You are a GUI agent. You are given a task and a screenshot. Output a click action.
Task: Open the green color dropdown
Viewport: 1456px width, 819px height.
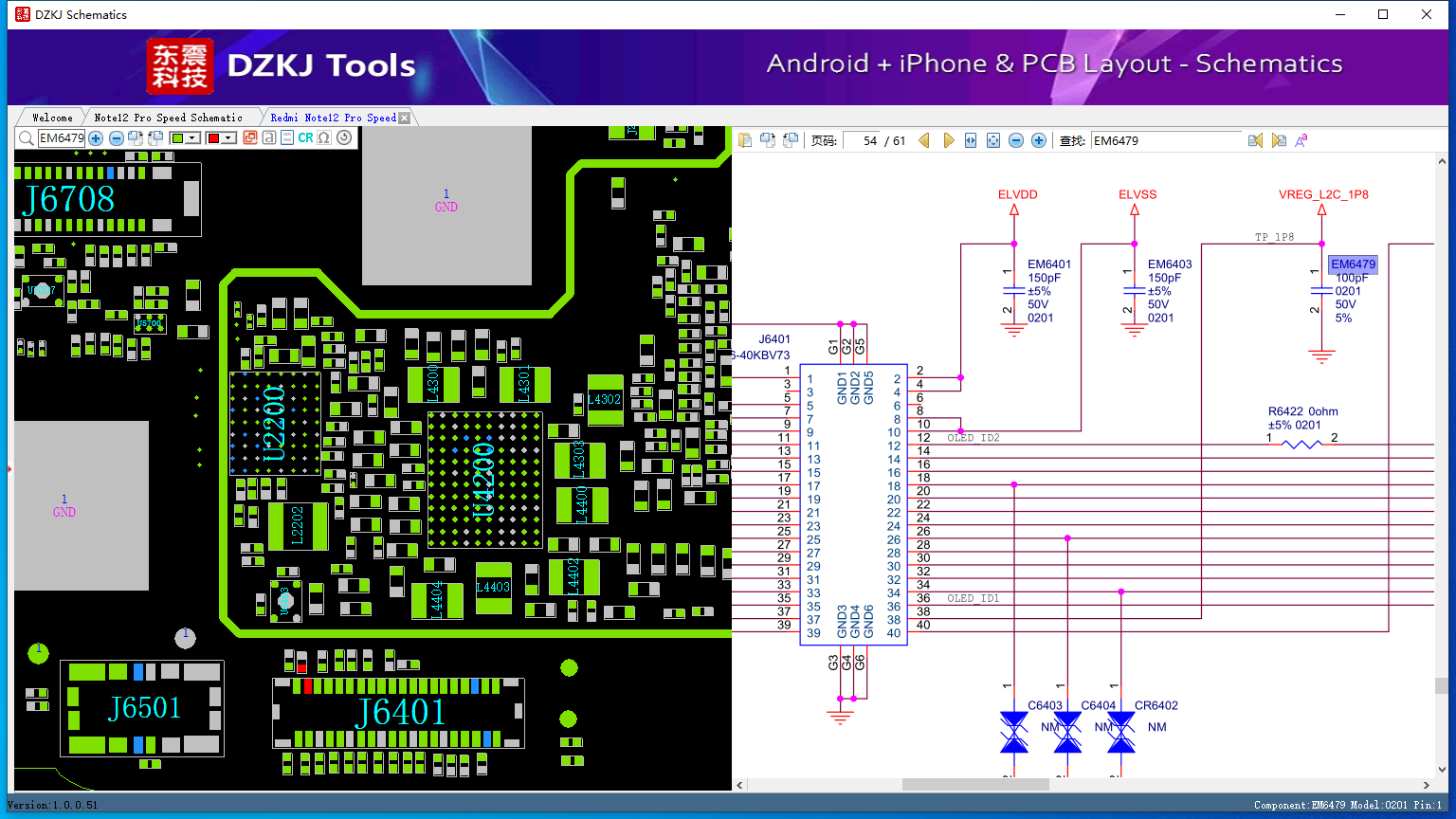coord(192,138)
